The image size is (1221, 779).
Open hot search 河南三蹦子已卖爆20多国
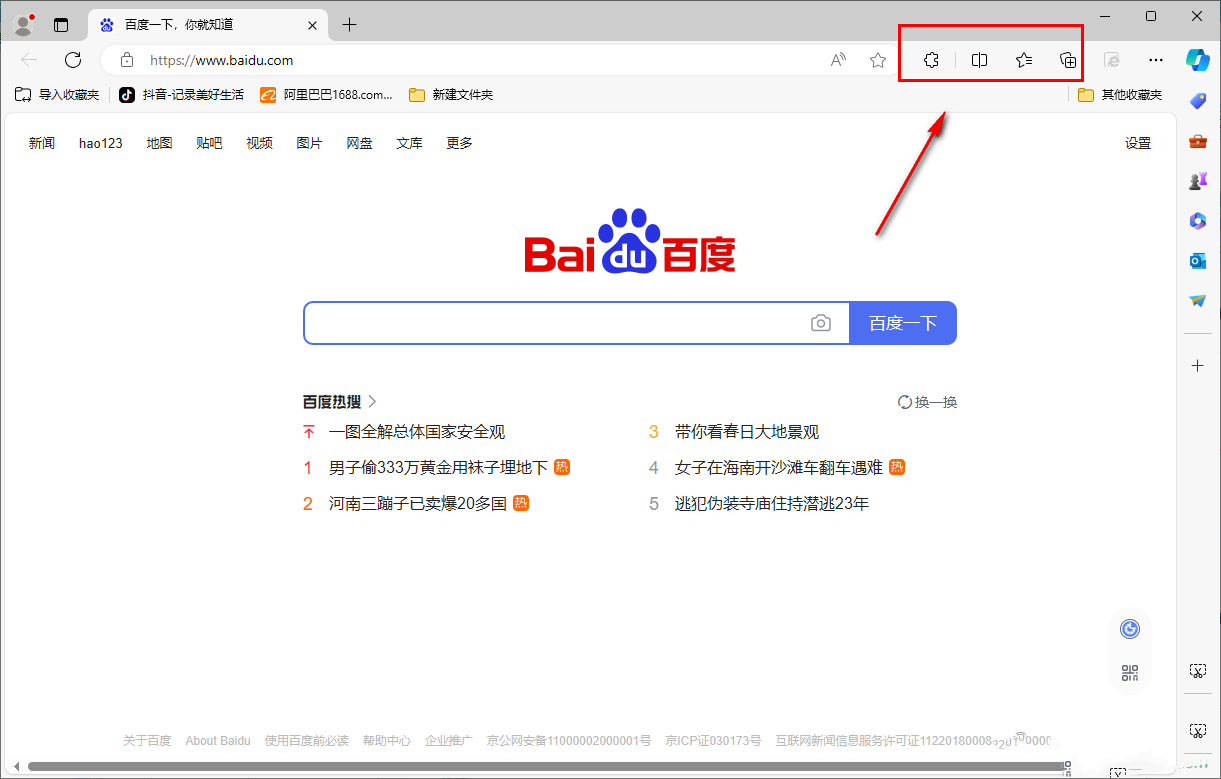tap(417, 504)
